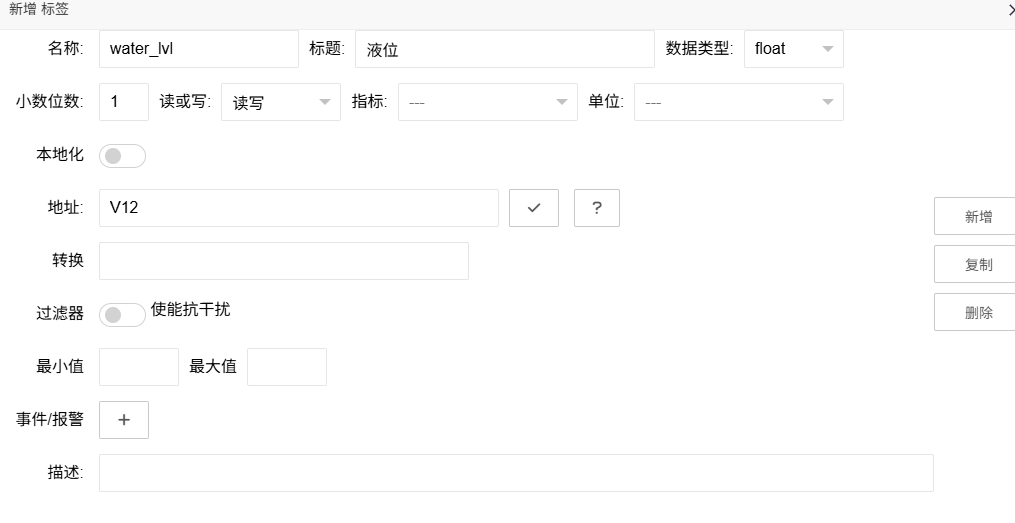
Task: Click the 新增 标签 dialog title
Action: click(39, 10)
